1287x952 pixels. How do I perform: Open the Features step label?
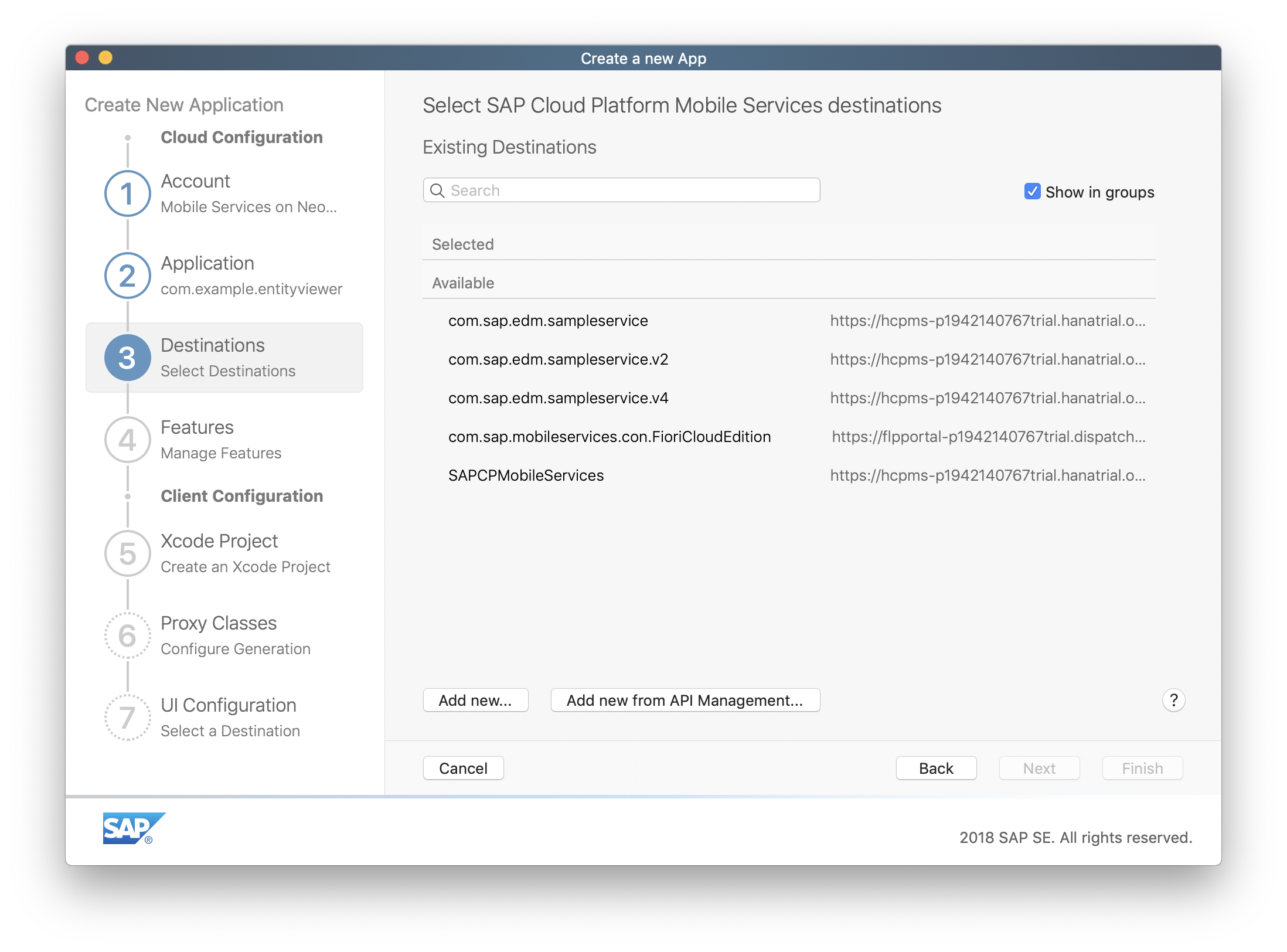(197, 427)
